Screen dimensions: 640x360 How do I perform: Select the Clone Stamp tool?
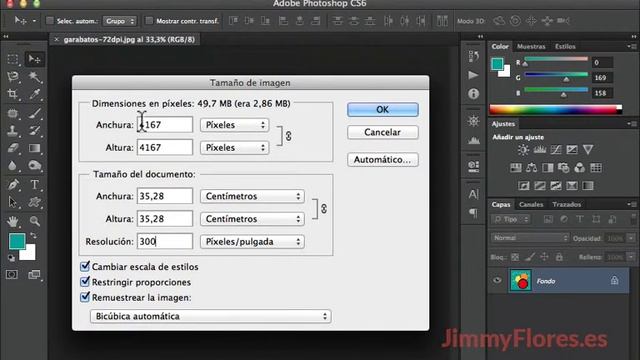coord(13,131)
